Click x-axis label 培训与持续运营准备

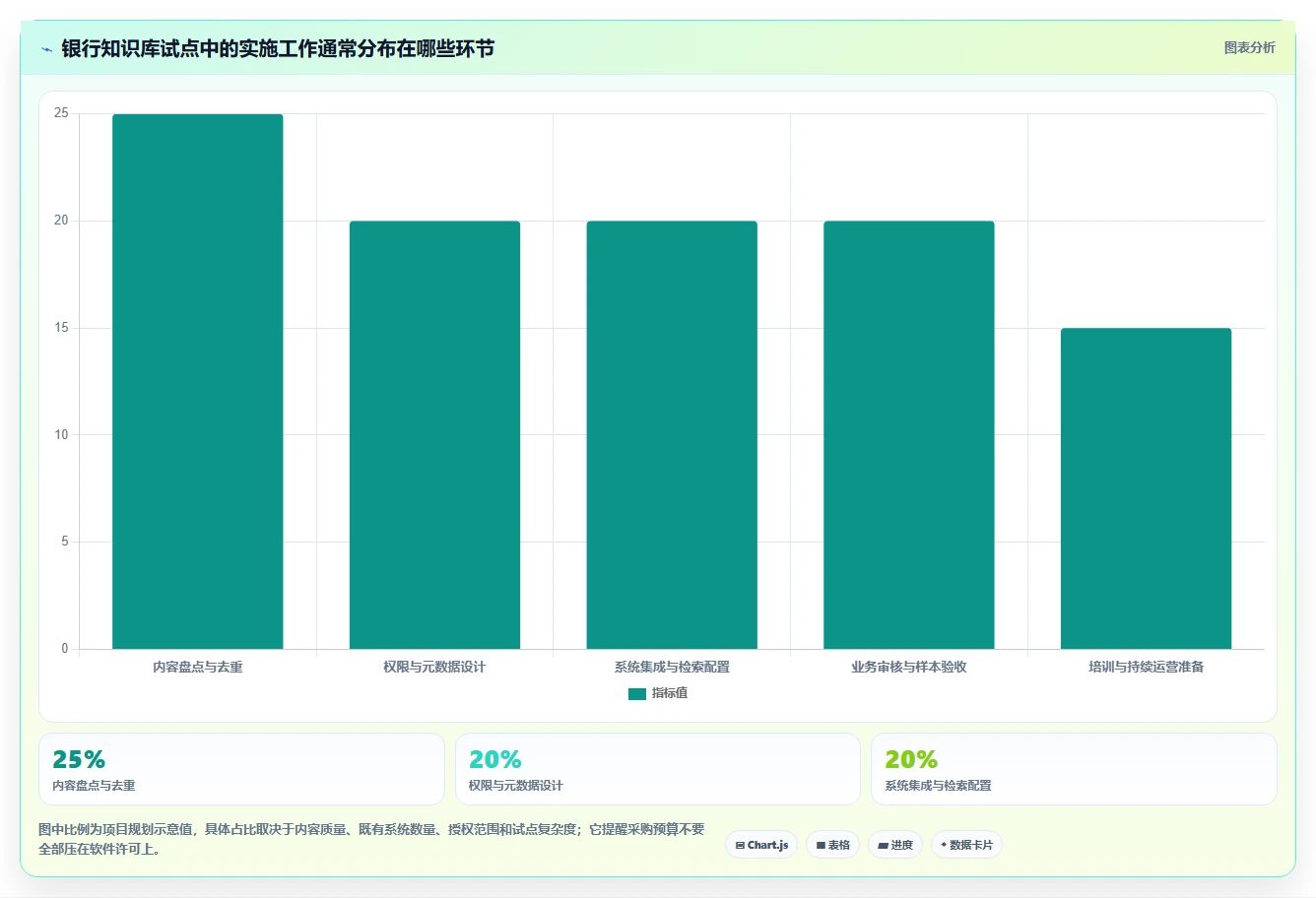[1146, 667]
